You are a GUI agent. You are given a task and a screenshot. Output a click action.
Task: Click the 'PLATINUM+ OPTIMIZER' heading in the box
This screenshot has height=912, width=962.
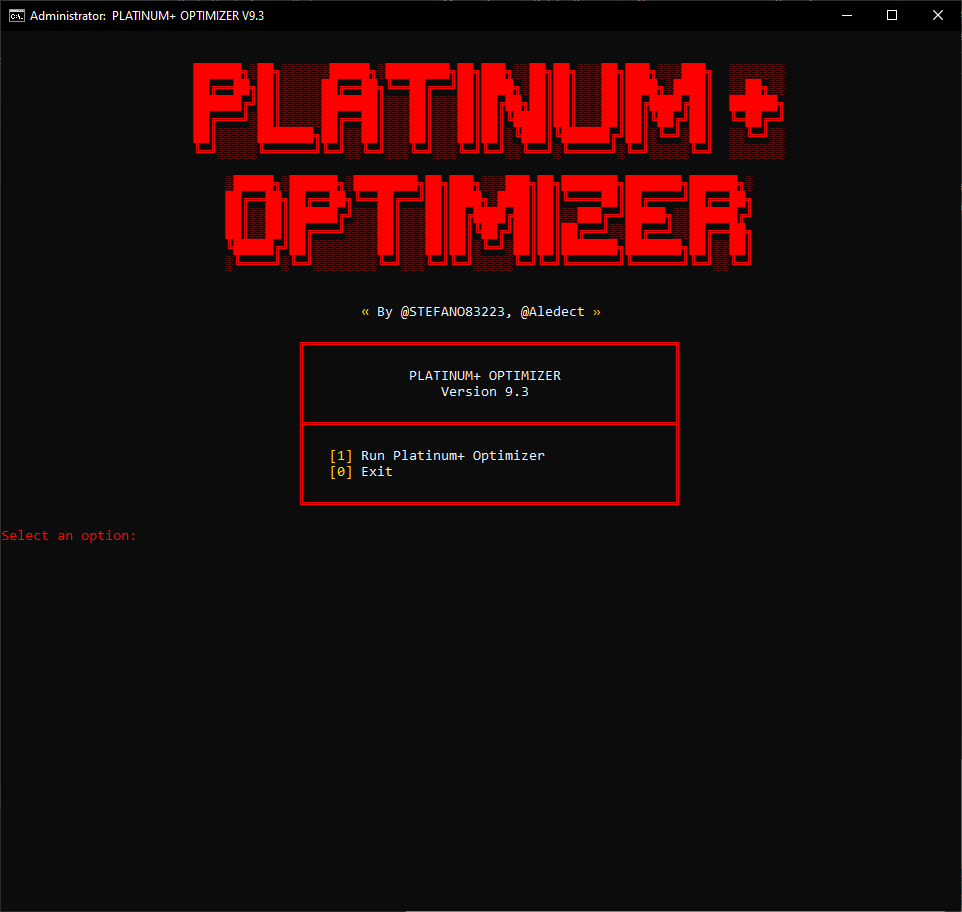(x=485, y=375)
